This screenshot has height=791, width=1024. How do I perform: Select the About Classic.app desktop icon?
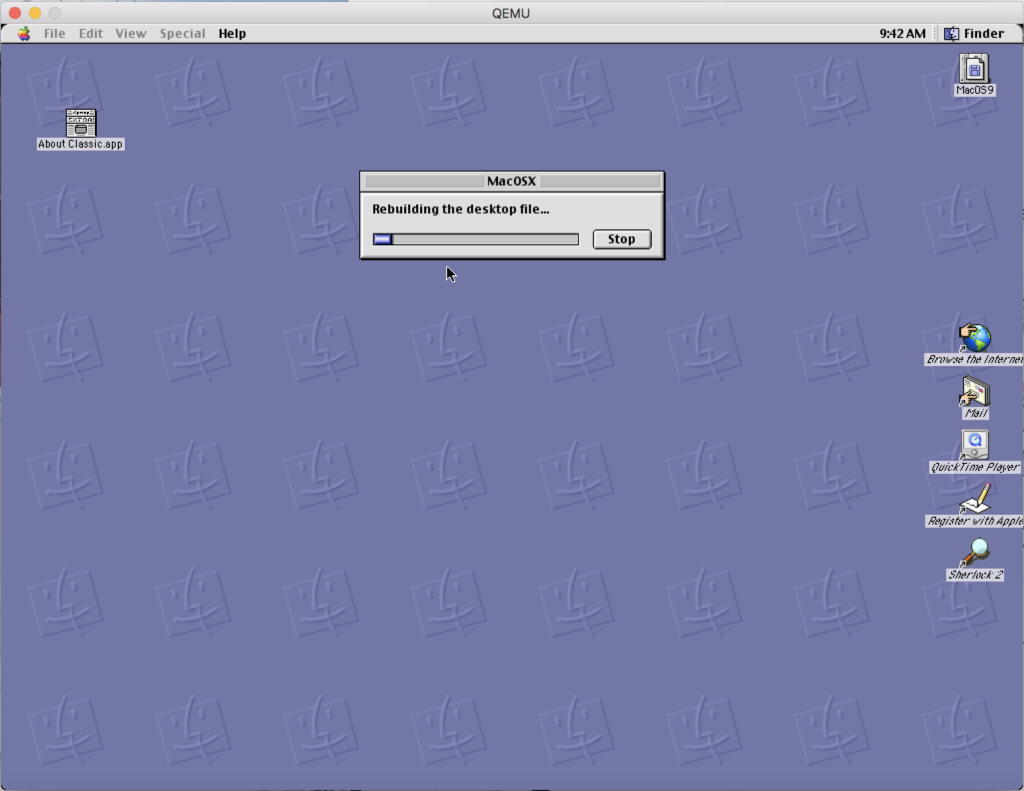(79, 124)
